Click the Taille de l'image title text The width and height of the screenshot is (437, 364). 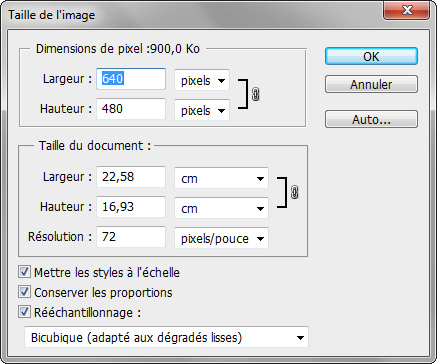click(x=52, y=15)
